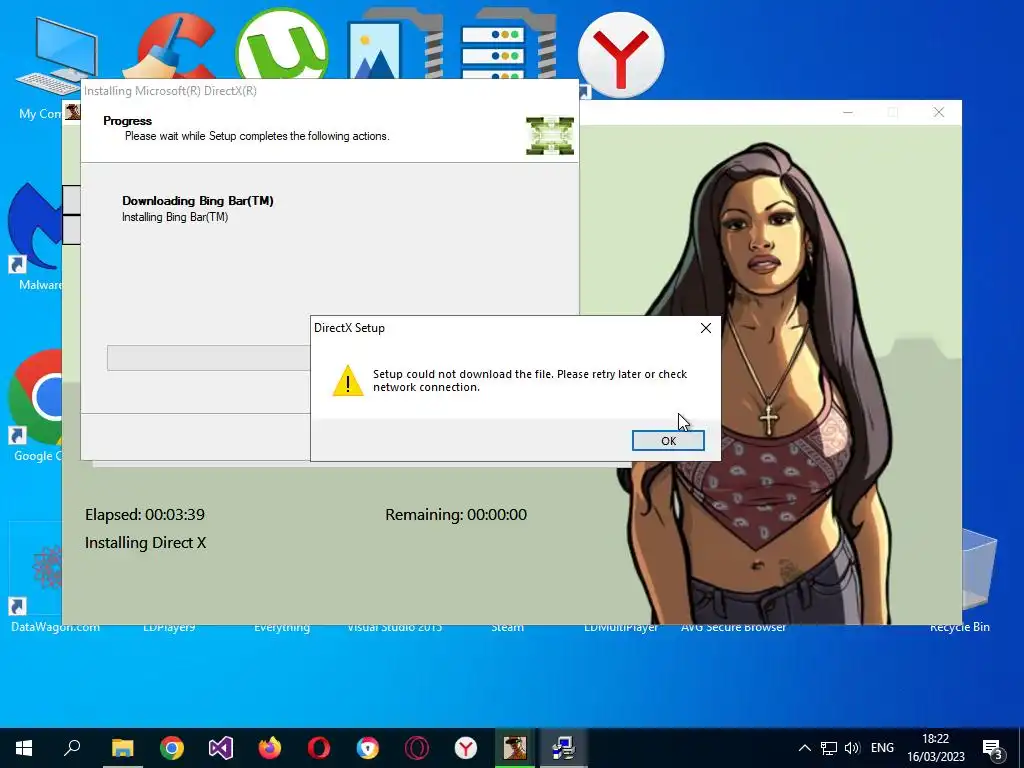
Task: Open the Yandex Browser desktop icon
Action: tap(621, 56)
